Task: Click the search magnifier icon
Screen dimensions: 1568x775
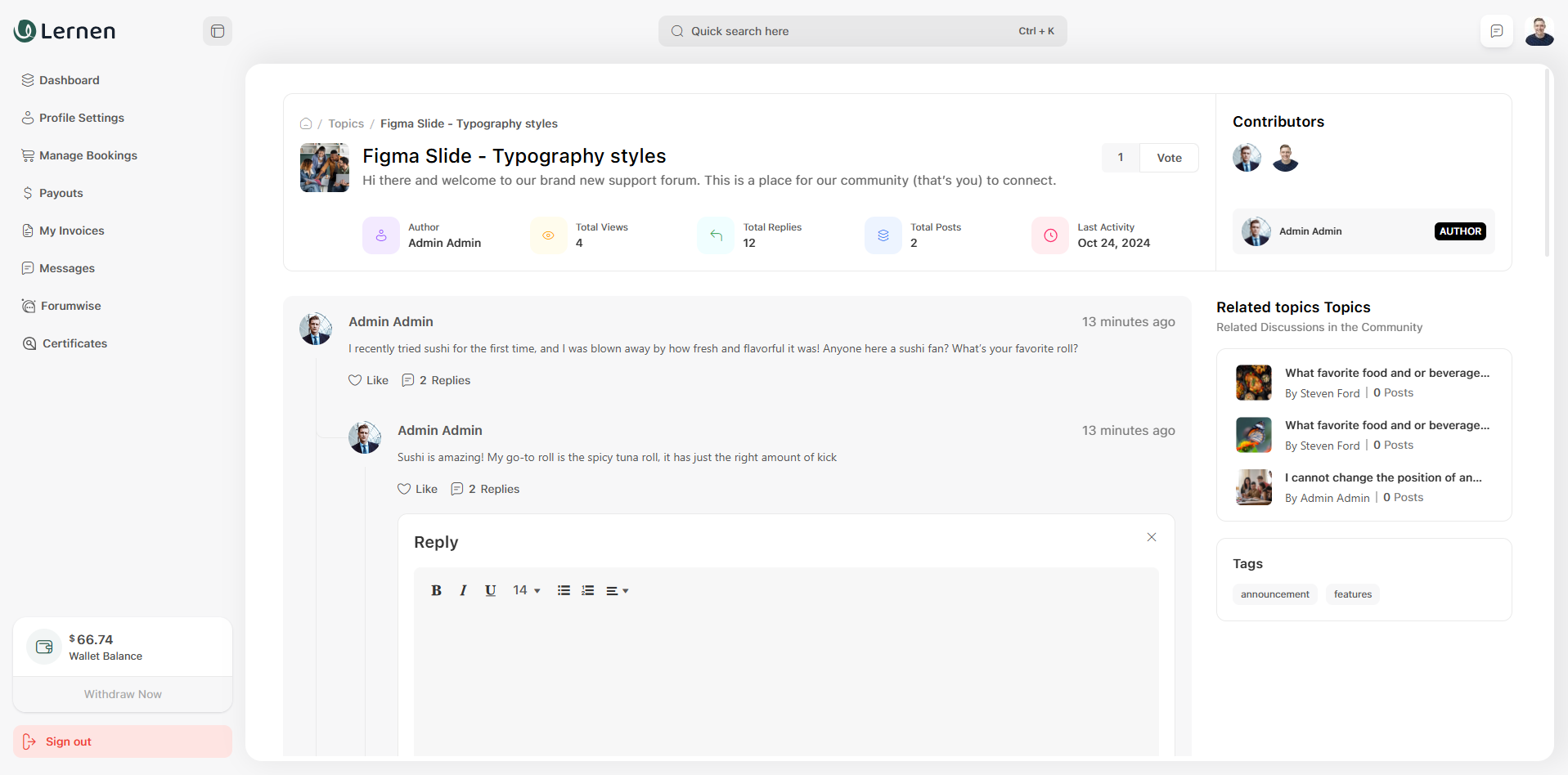Action: pos(677,31)
